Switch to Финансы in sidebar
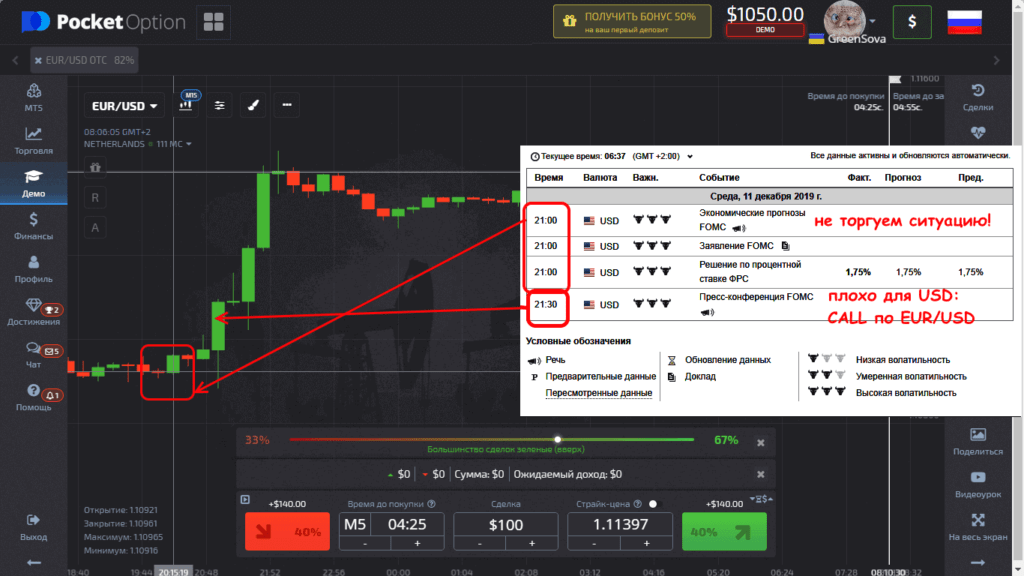1024x576 pixels. point(33,226)
